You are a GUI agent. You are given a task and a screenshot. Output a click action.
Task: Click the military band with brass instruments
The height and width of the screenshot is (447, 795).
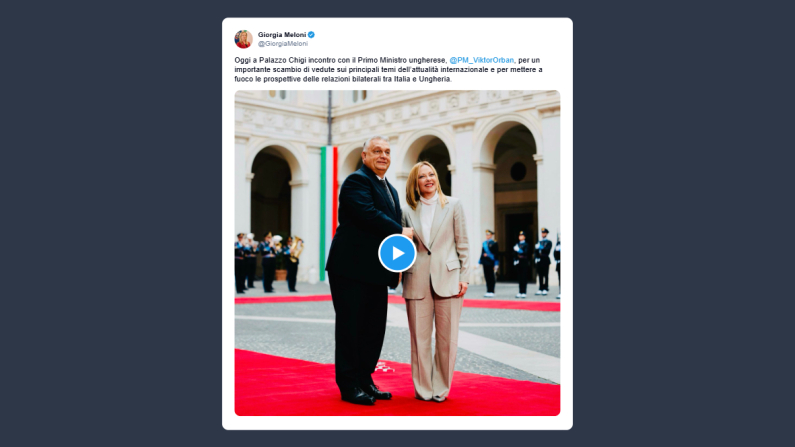268,262
